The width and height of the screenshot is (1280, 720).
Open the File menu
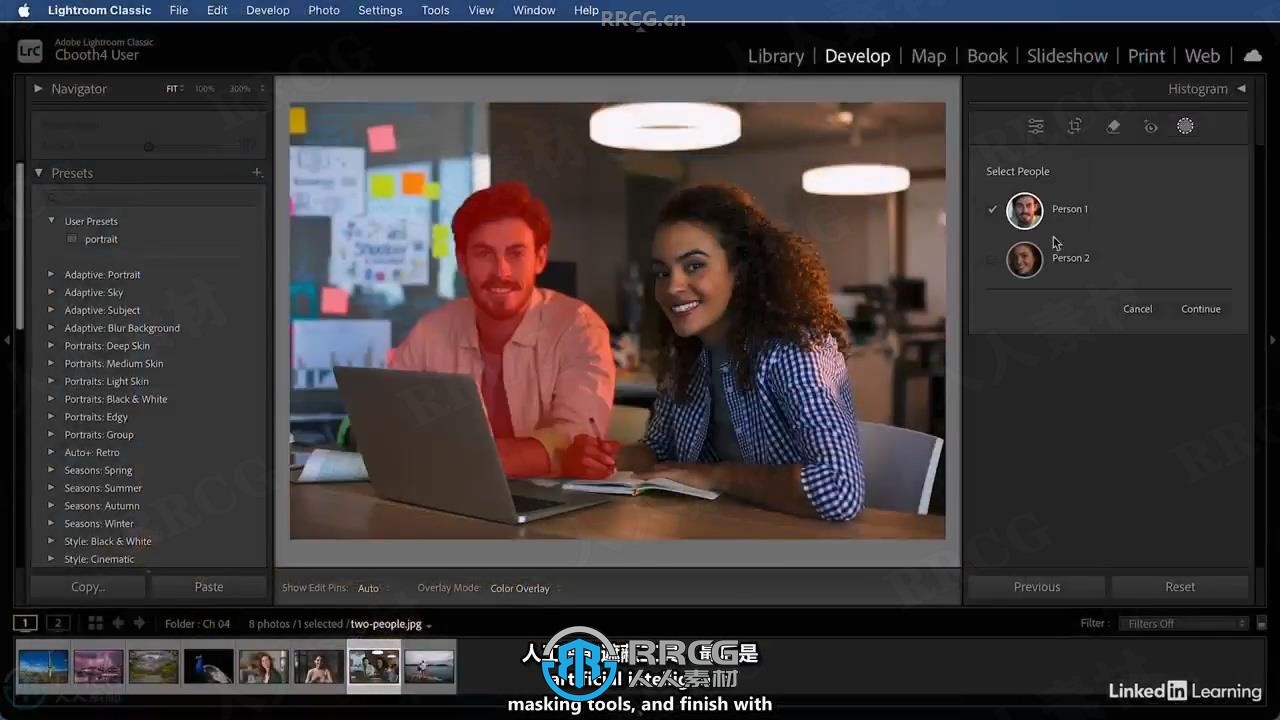tap(179, 10)
